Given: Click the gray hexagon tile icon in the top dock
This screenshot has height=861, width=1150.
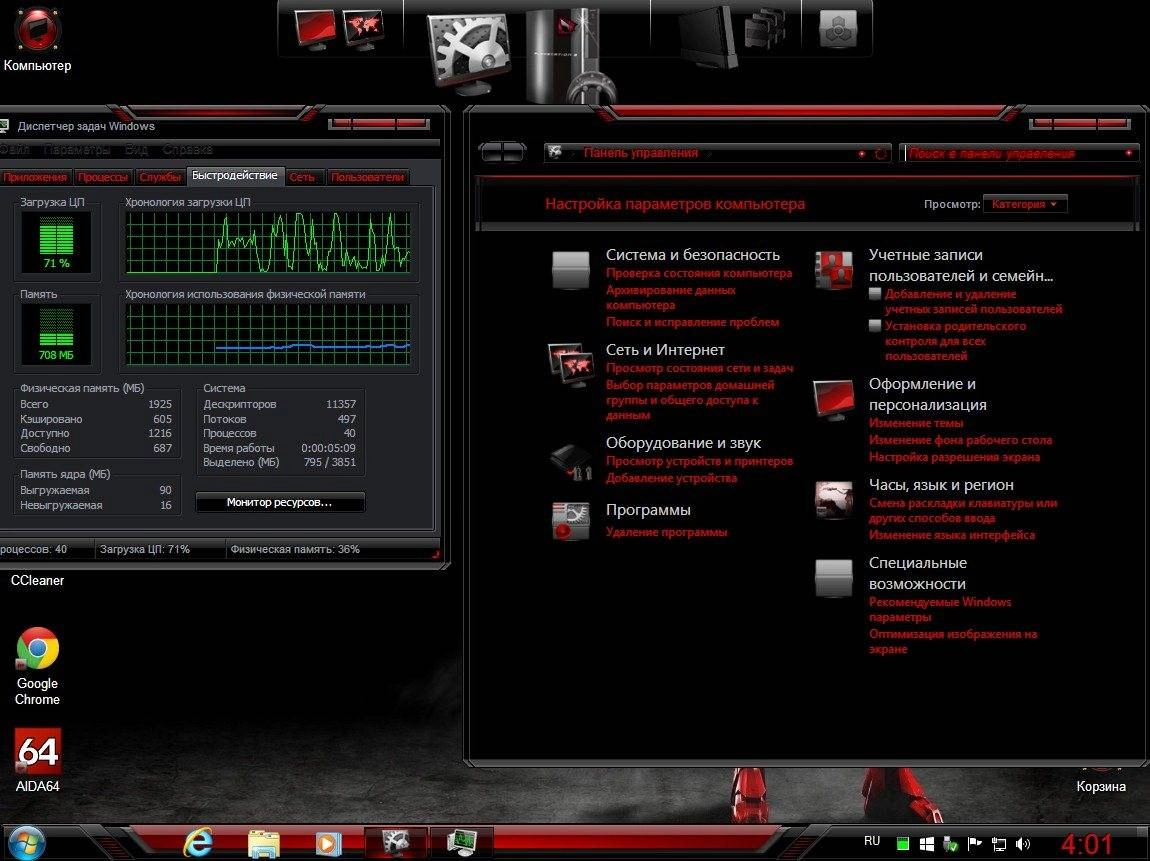Looking at the screenshot, I should (x=838, y=29).
